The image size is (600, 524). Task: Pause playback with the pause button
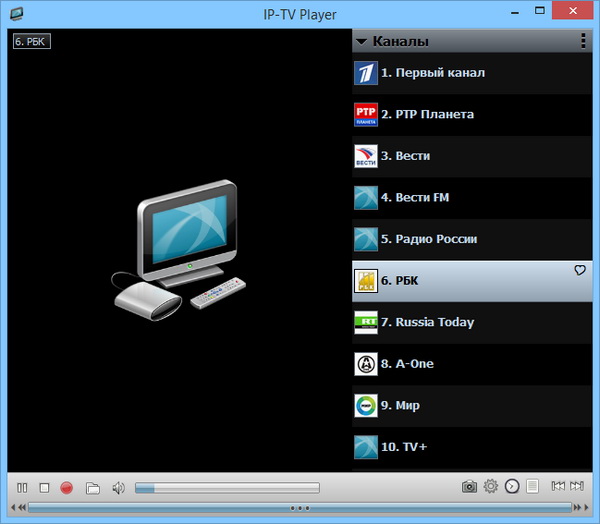point(22,487)
